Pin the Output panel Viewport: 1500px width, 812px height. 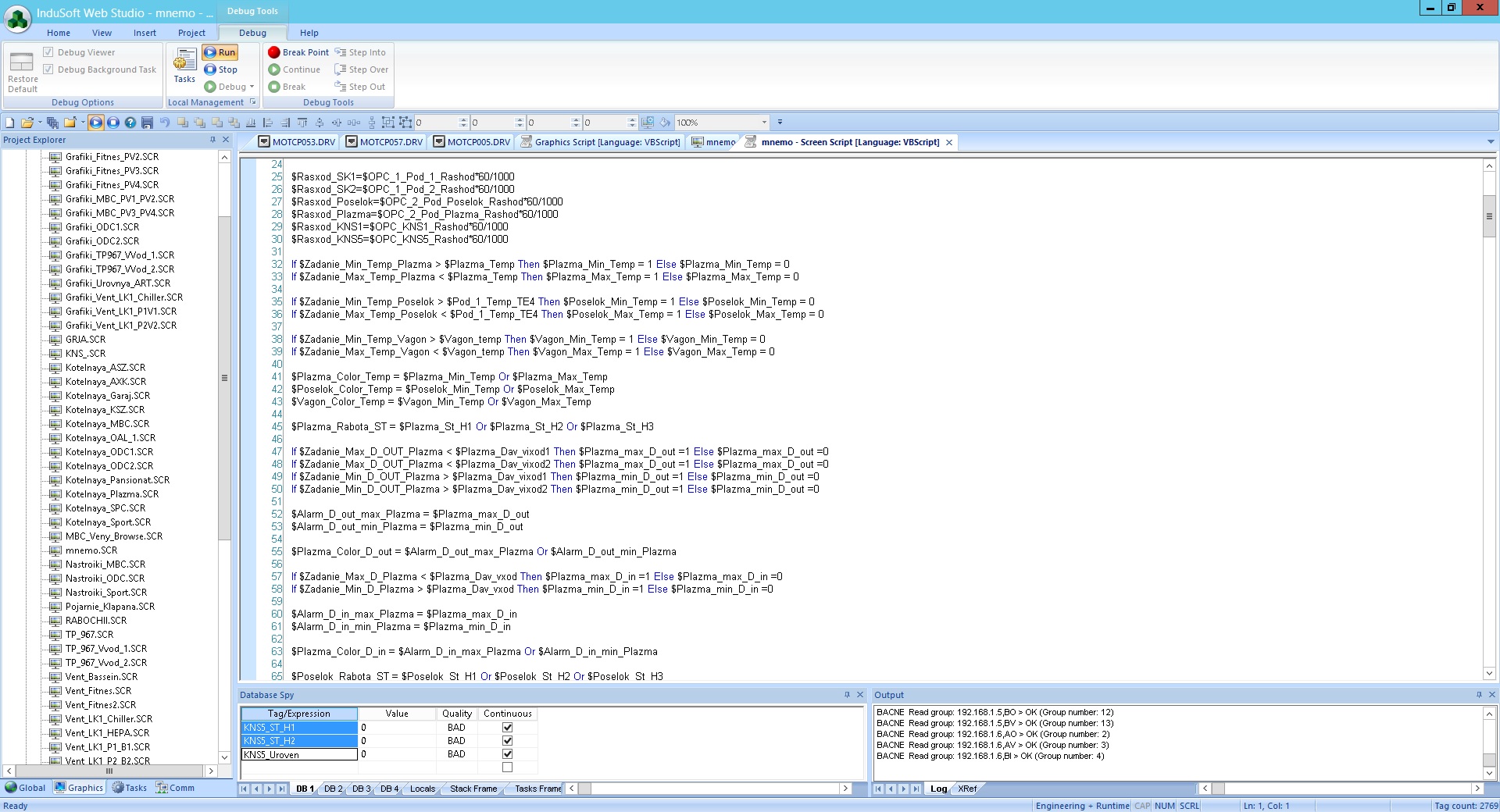(x=1479, y=695)
